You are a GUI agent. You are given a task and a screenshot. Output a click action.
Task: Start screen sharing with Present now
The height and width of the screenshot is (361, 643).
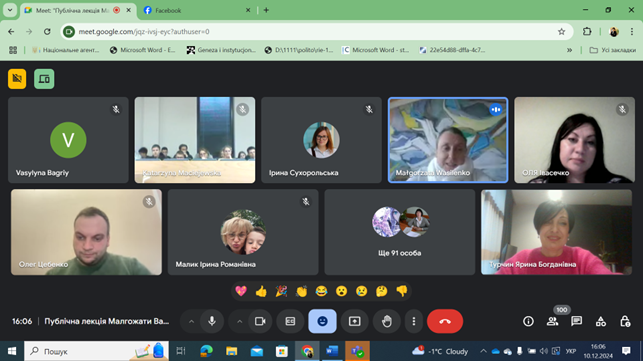click(x=354, y=321)
